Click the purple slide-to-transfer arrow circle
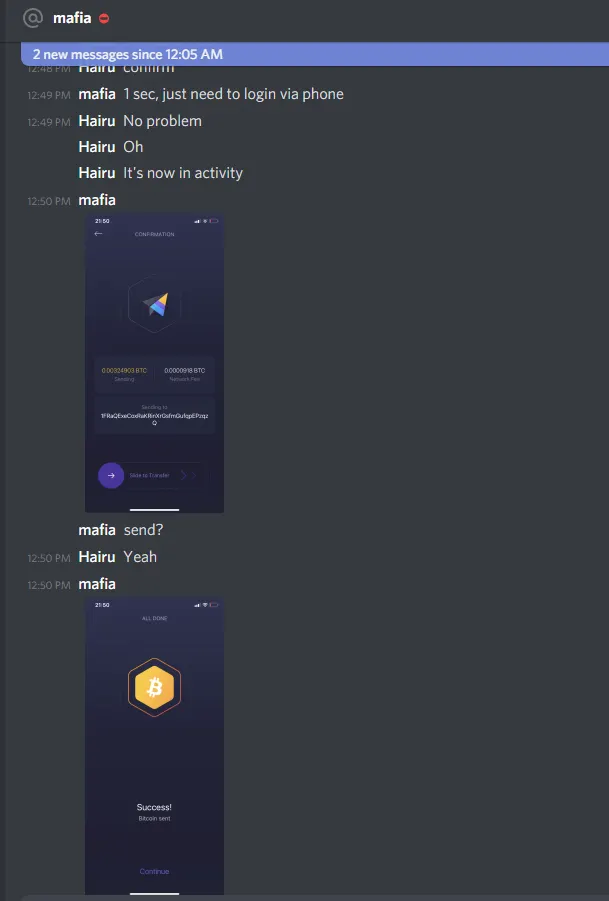609x901 pixels. 111,475
